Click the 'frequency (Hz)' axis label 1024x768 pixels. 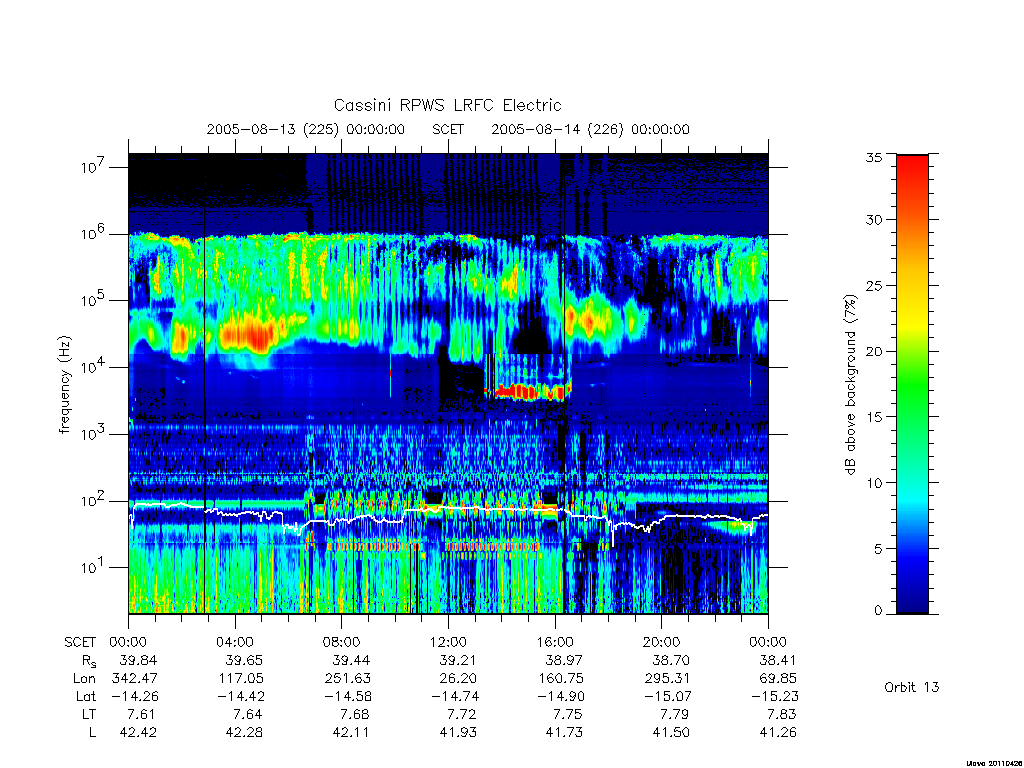[64, 385]
